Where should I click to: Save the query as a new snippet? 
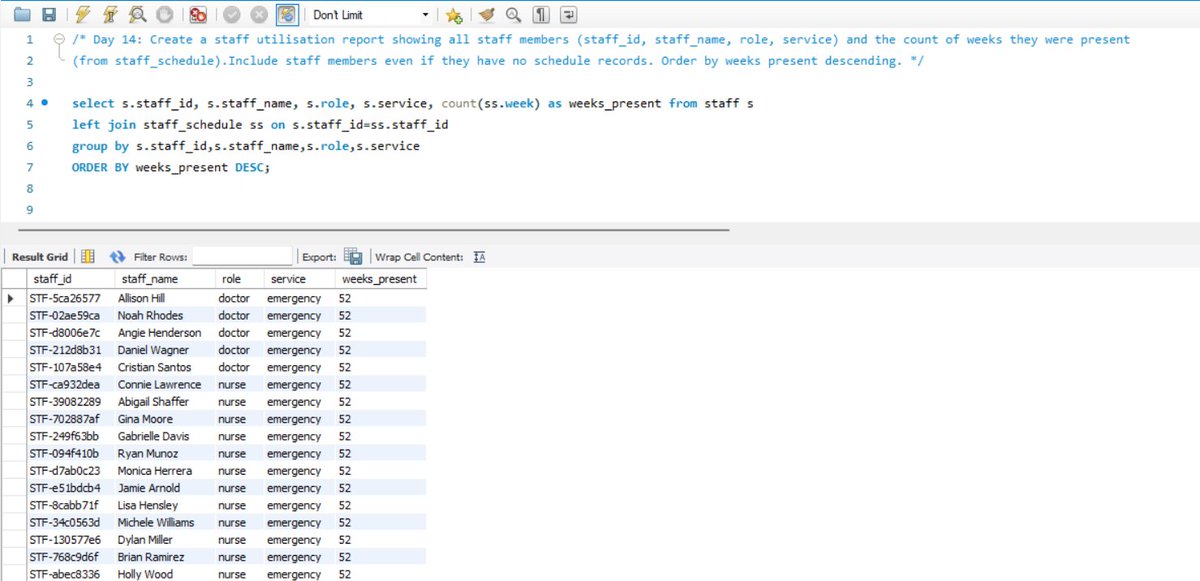(x=453, y=14)
